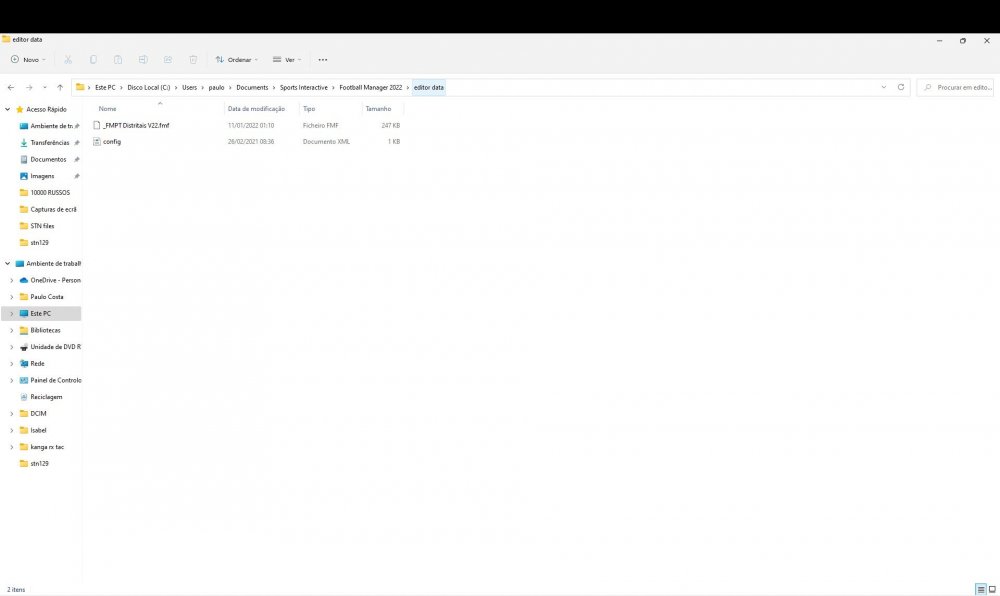The height and width of the screenshot is (596, 1000).
Task: Switch to details view icon in status bar
Action: [981, 590]
